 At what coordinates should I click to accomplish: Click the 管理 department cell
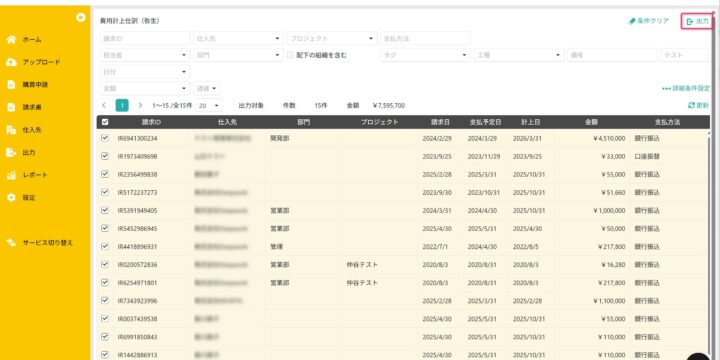click(276, 247)
